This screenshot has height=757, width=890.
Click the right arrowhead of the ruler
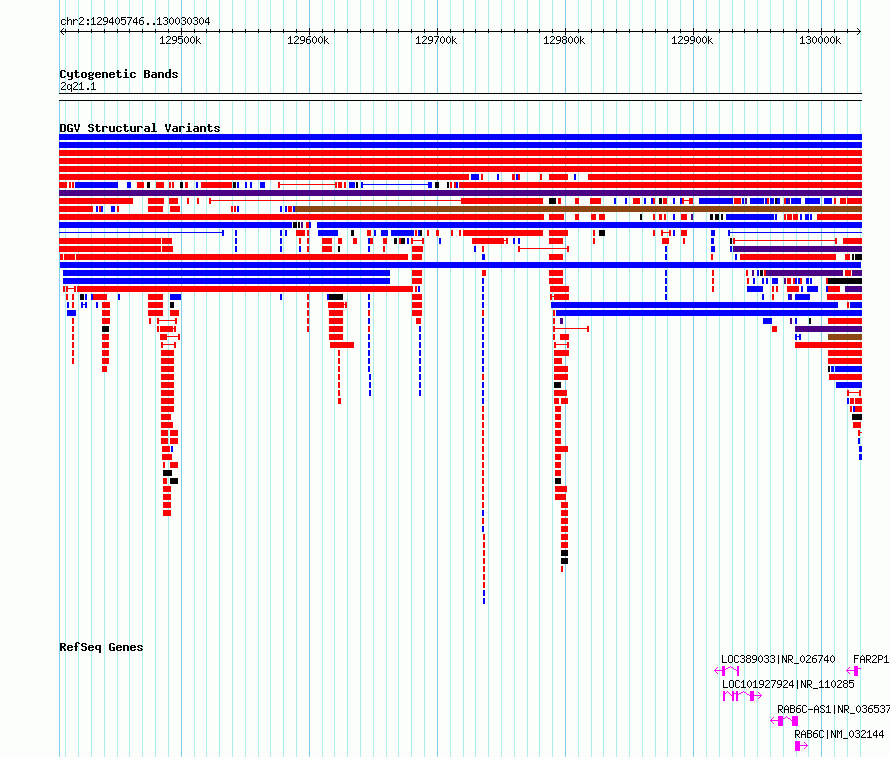[859, 32]
